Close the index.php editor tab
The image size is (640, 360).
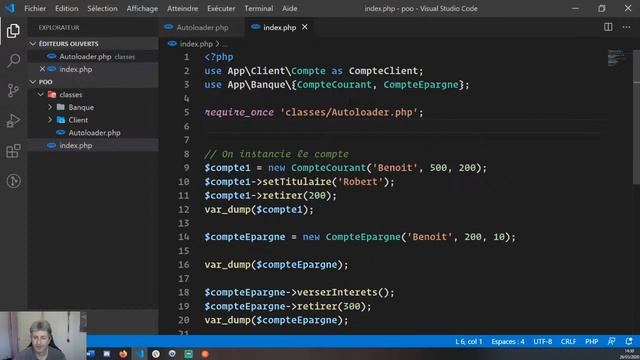304,27
